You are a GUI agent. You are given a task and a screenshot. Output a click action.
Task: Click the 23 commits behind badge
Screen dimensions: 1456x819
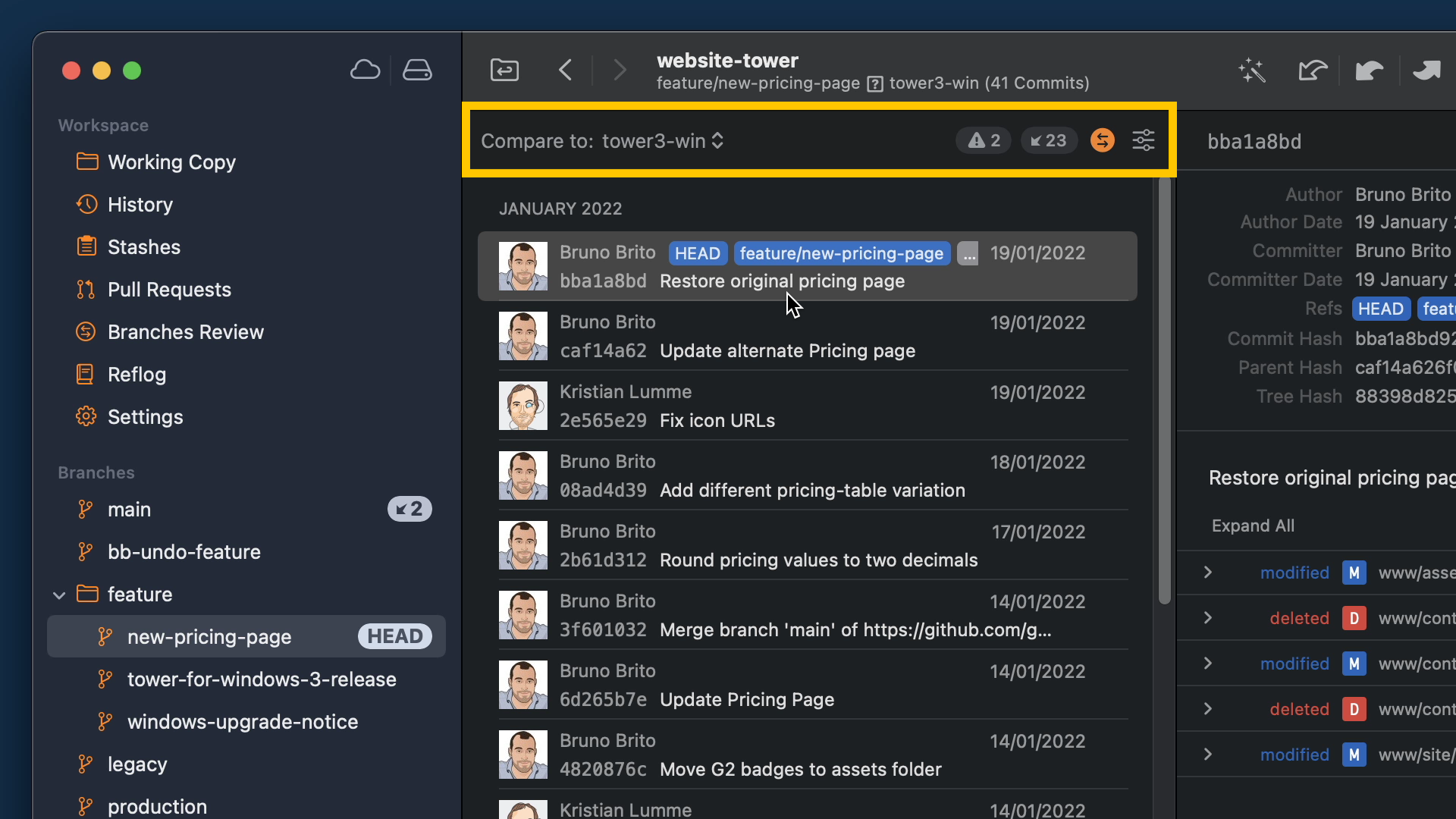point(1049,140)
